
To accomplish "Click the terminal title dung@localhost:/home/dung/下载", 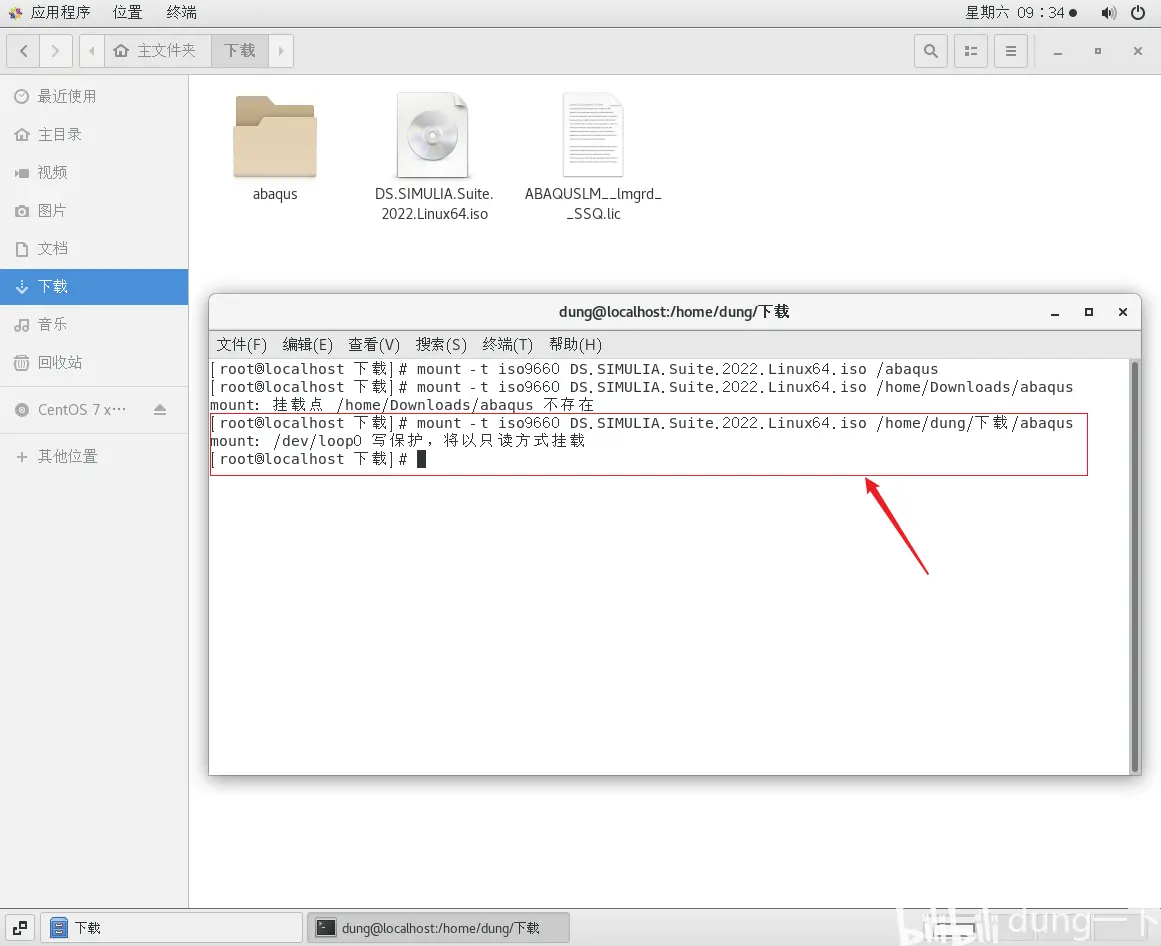I will pos(674,312).
